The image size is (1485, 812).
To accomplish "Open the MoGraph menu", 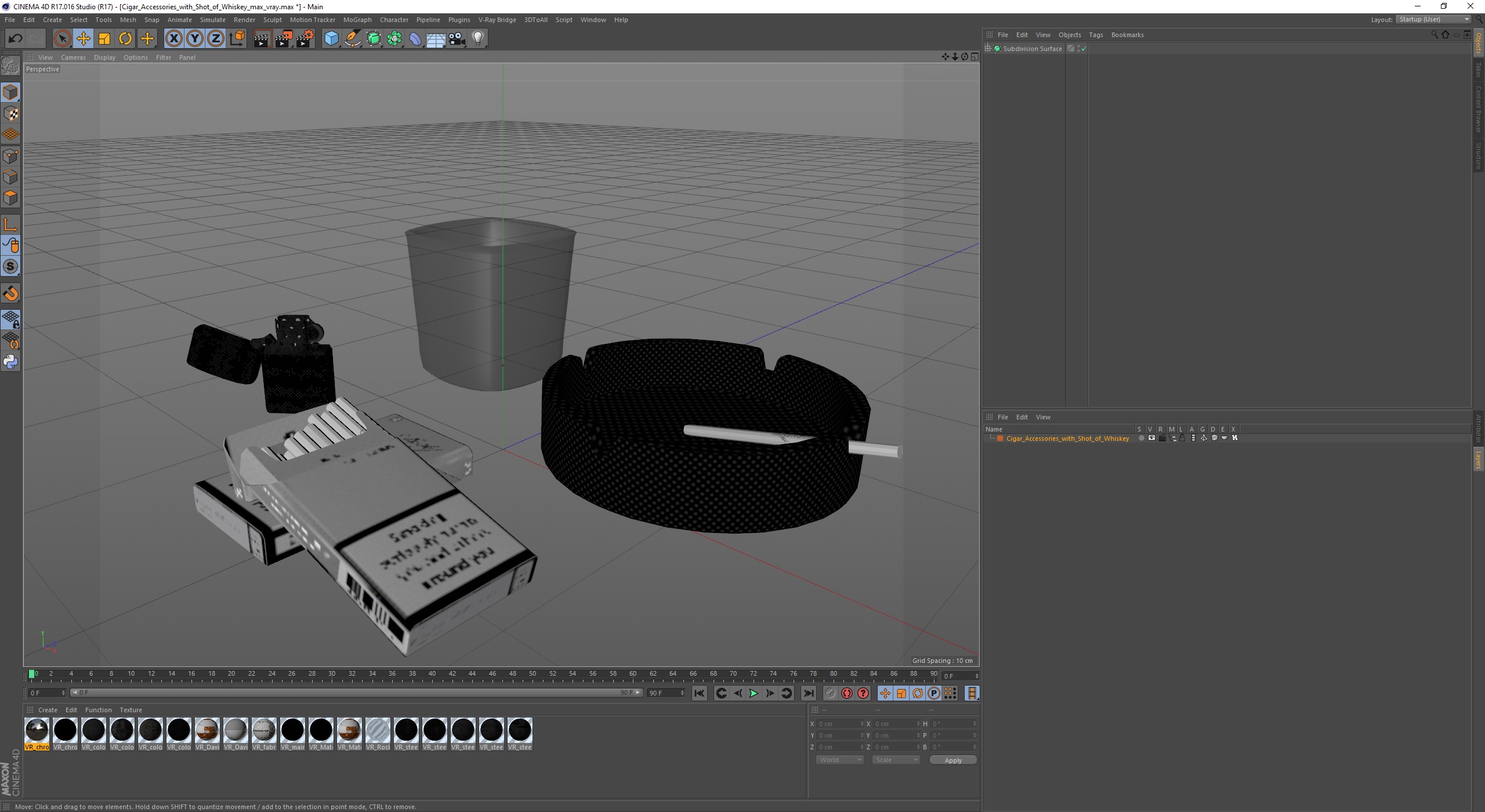I will point(357,20).
